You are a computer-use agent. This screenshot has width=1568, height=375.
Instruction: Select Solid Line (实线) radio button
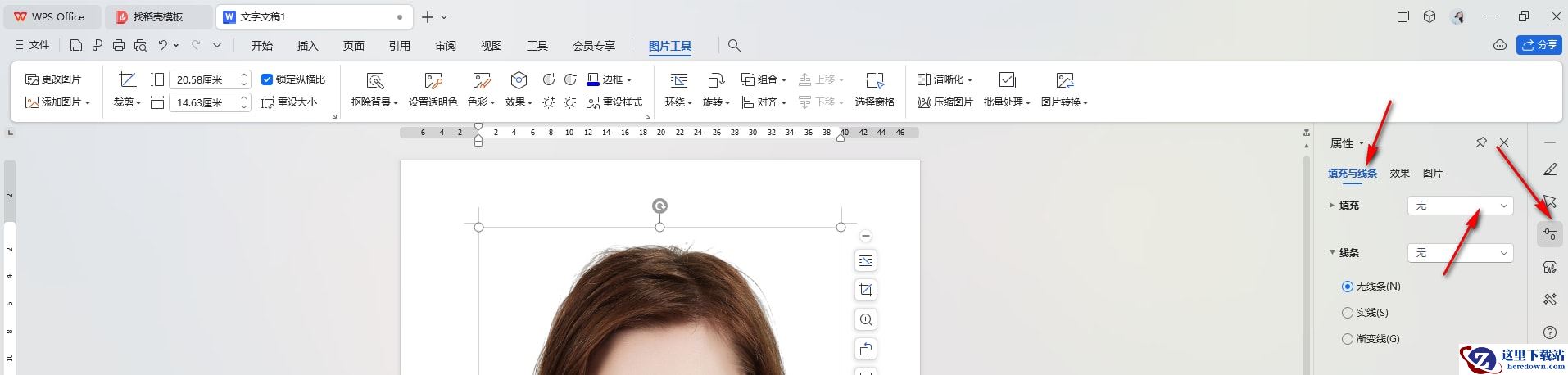[x=1348, y=313]
